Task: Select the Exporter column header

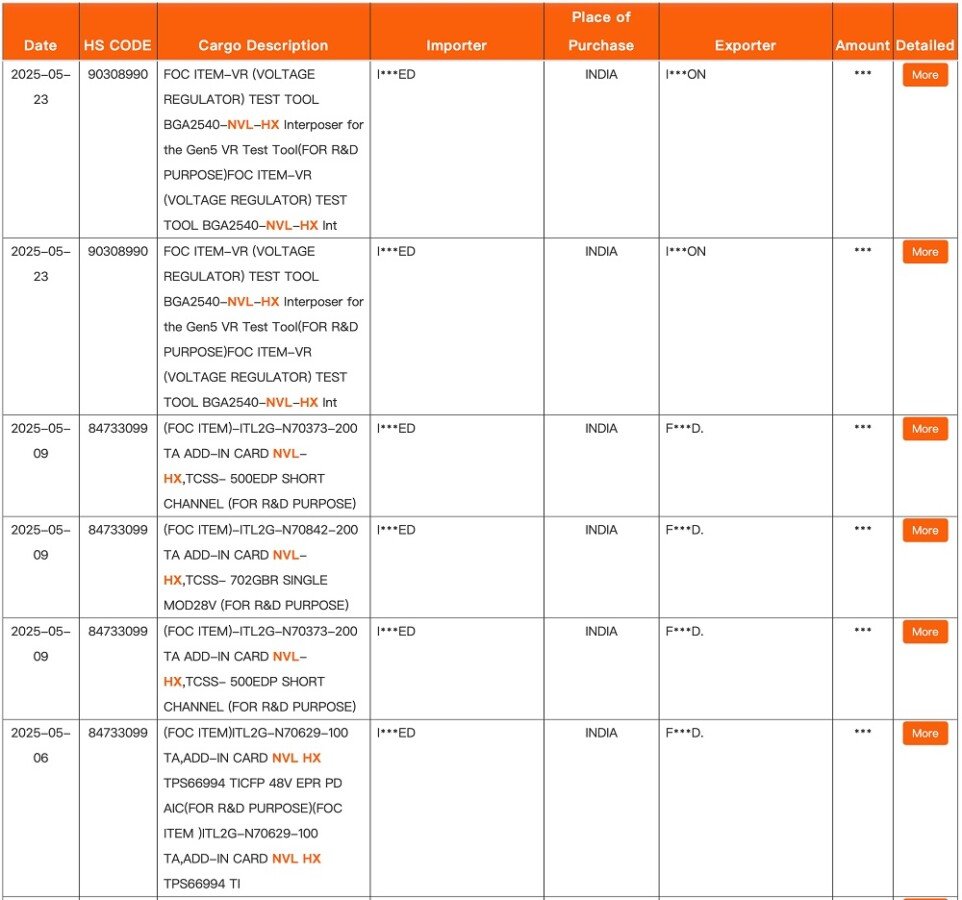Action: pyautogui.click(x=745, y=45)
